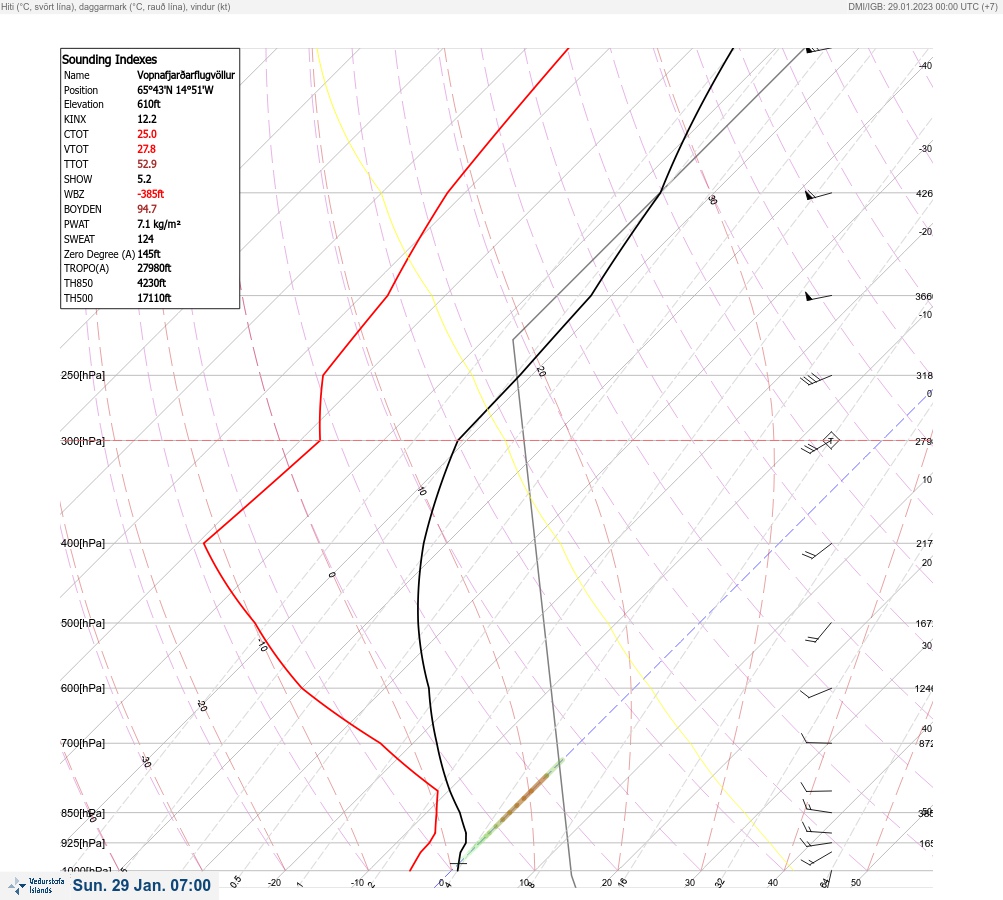Click the PWAT value 7.1 kg/m²

pos(159,224)
